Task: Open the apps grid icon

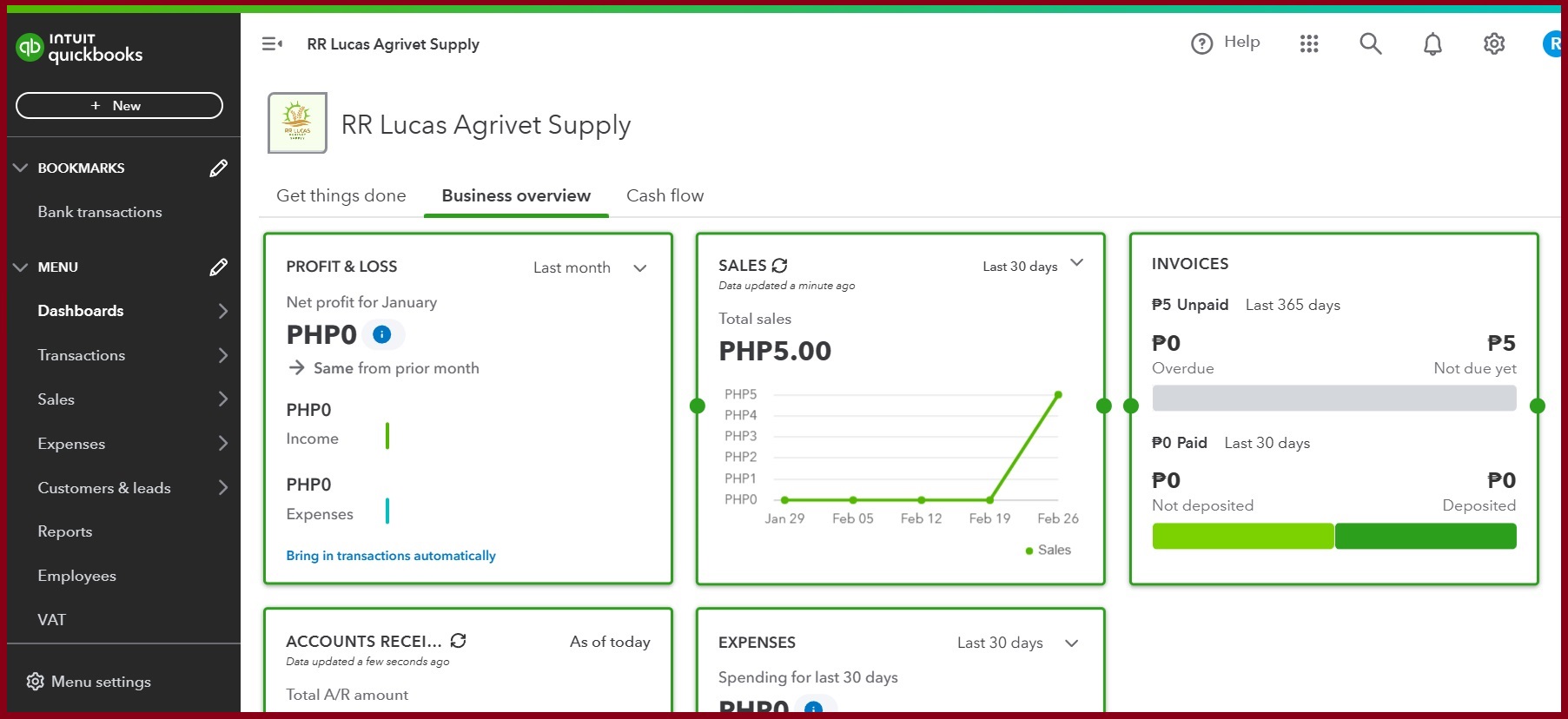Action: click(1309, 43)
